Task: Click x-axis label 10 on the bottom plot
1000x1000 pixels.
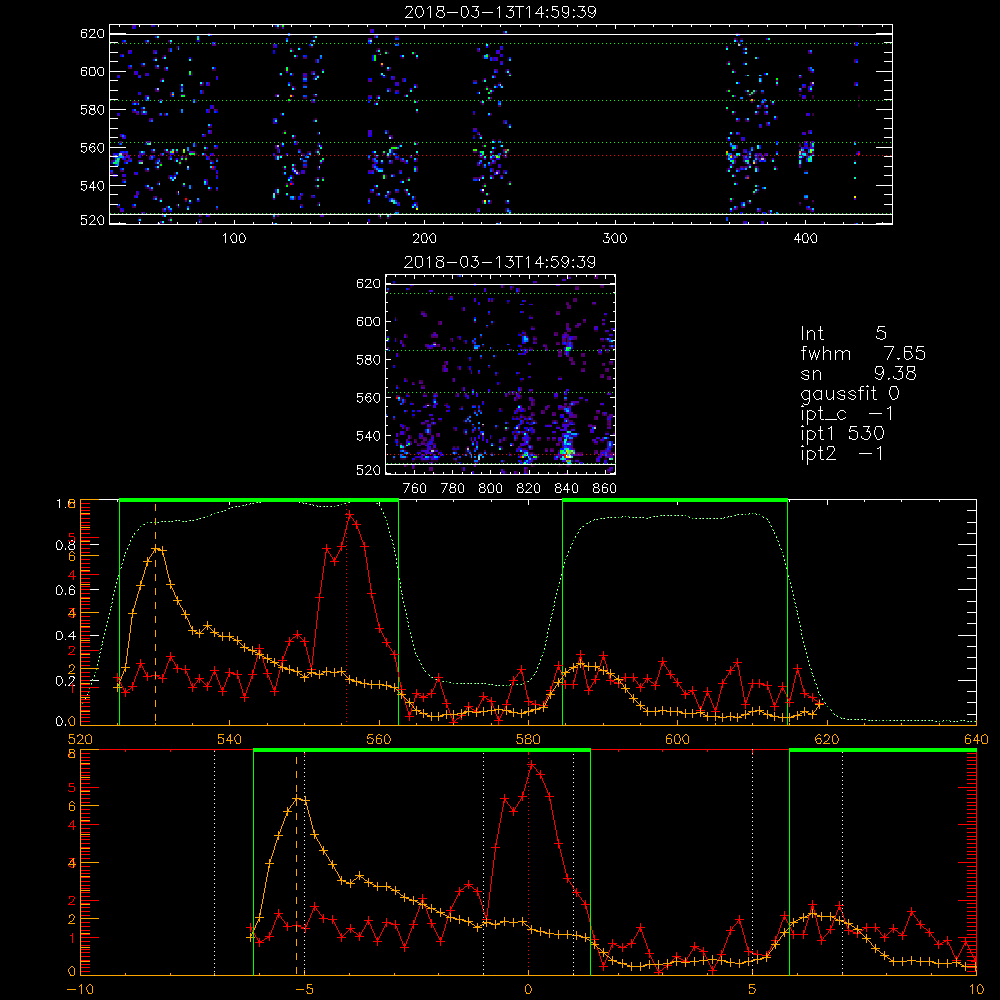Action: pyautogui.click(x=976, y=989)
